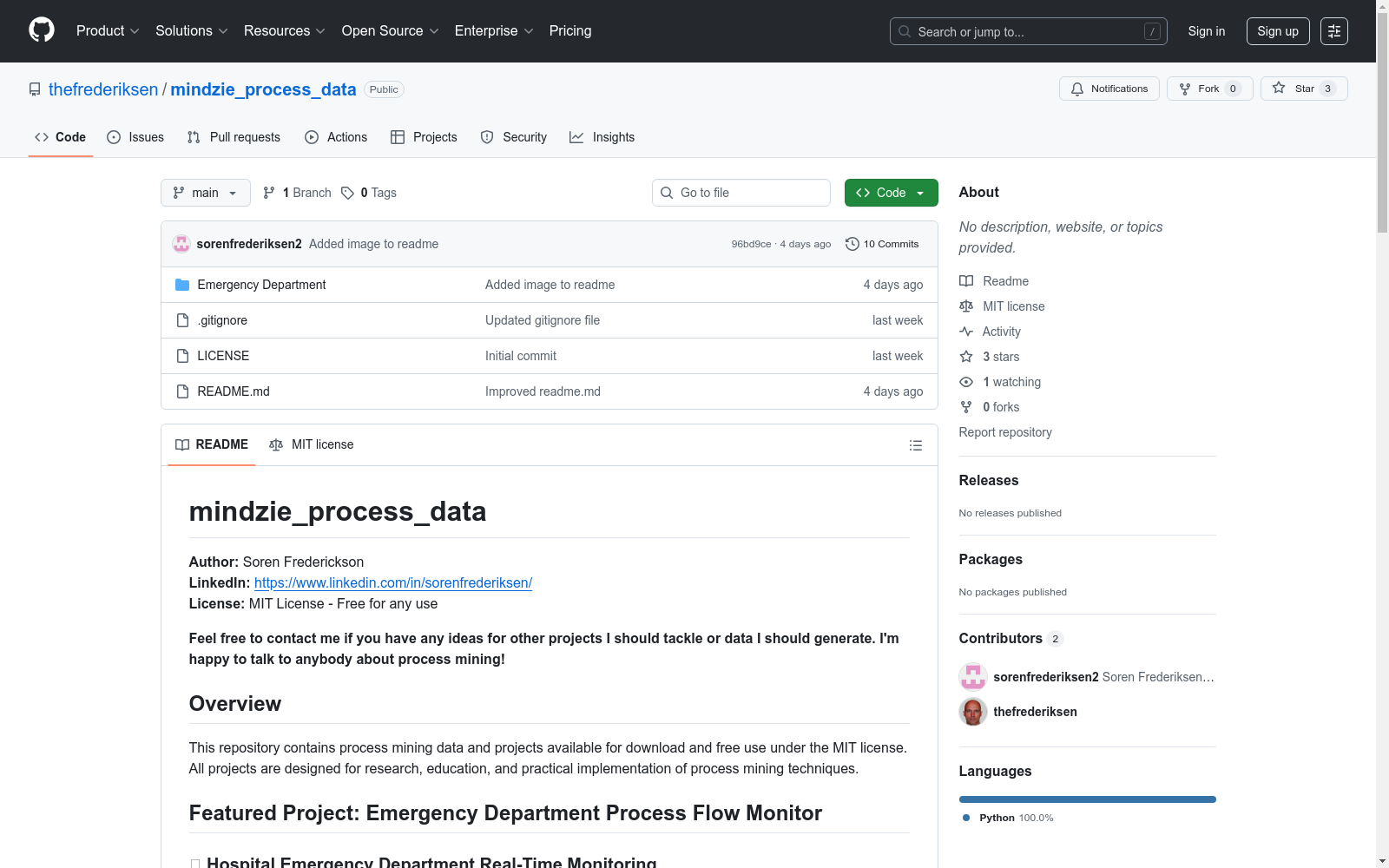Expand the Resources menu
Screen dimensions: 1389x868
pyautogui.click(x=285, y=31)
